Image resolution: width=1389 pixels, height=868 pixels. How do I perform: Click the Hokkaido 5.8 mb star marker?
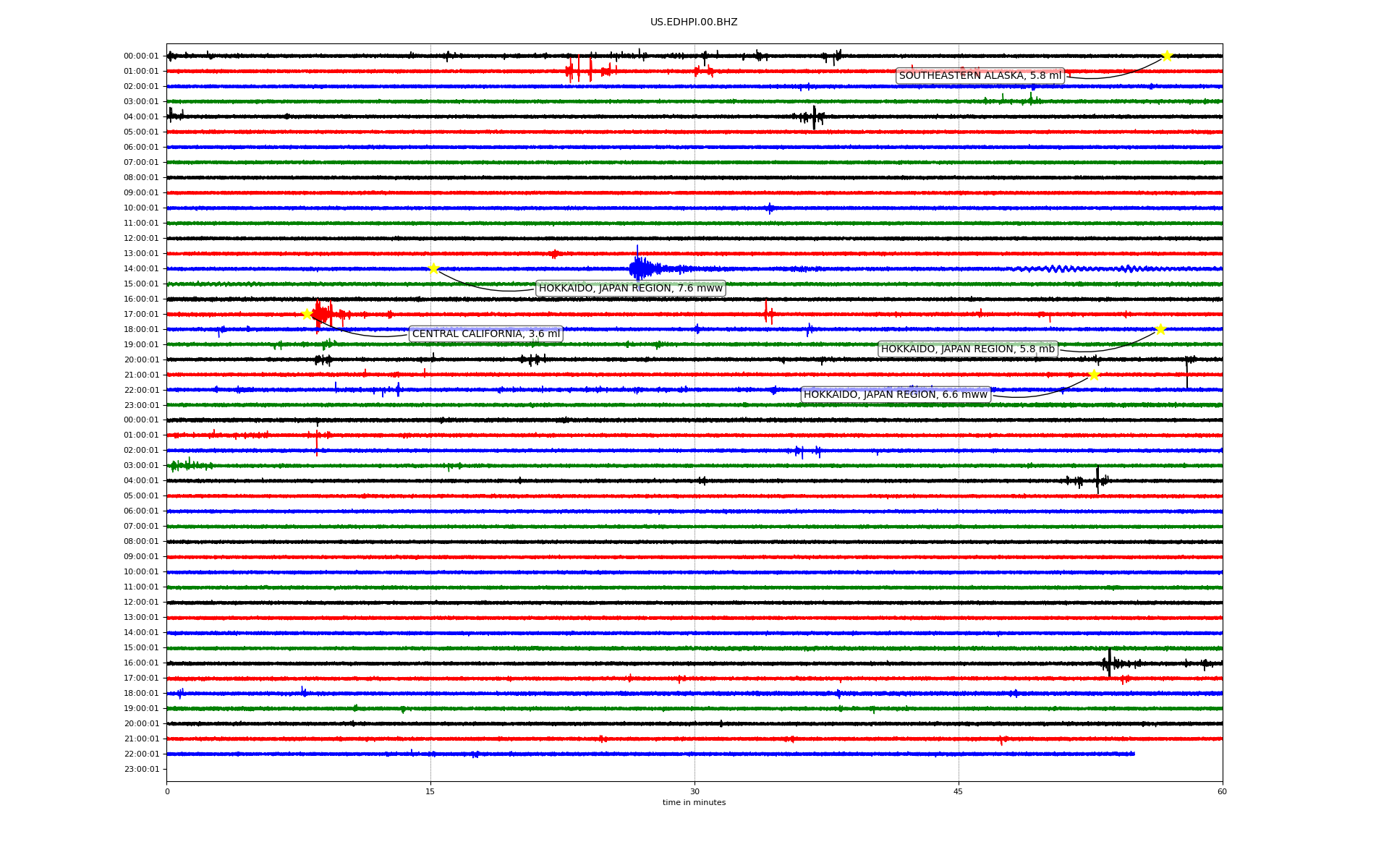(1160, 329)
